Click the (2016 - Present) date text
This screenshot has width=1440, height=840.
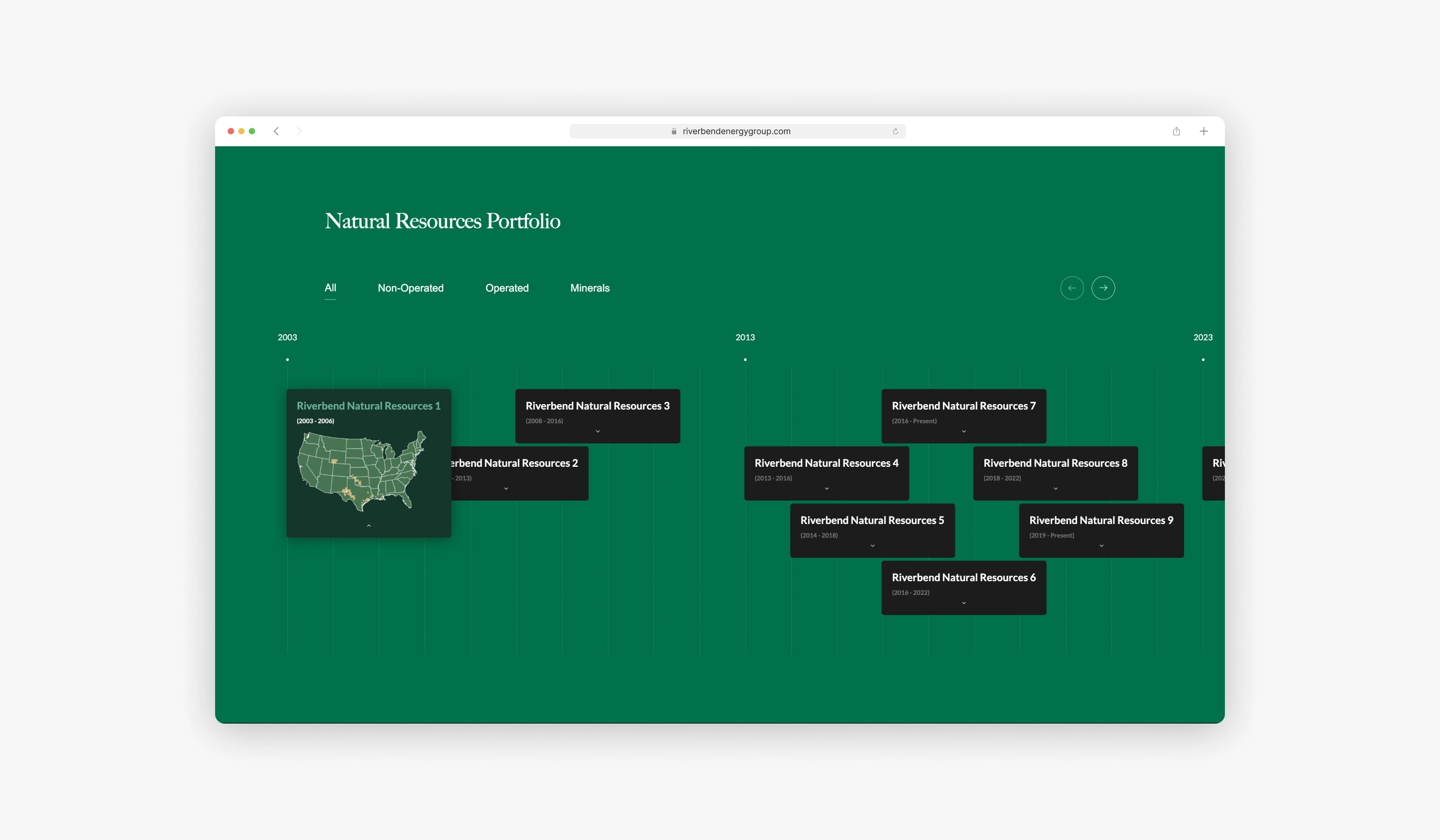(x=914, y=421)
